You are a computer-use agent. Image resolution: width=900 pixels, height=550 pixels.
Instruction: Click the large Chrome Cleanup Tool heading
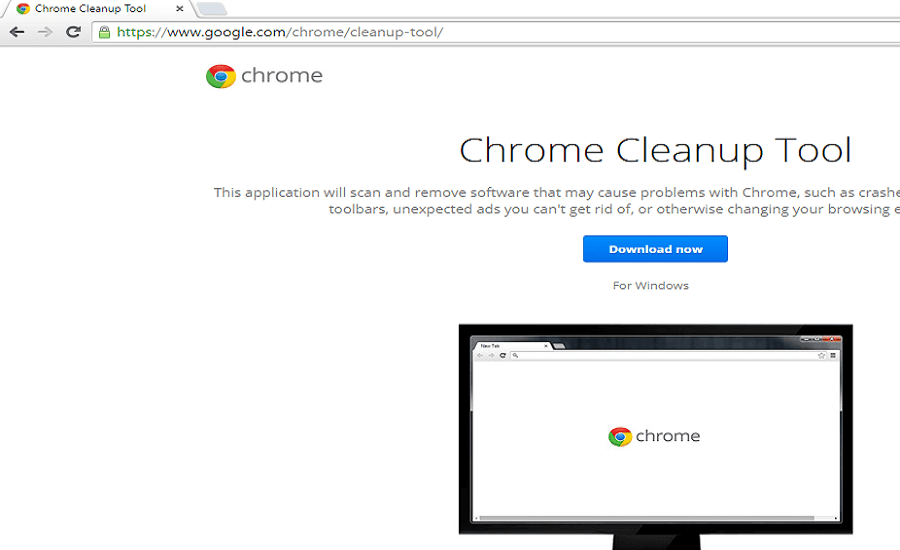pos(655,150)
